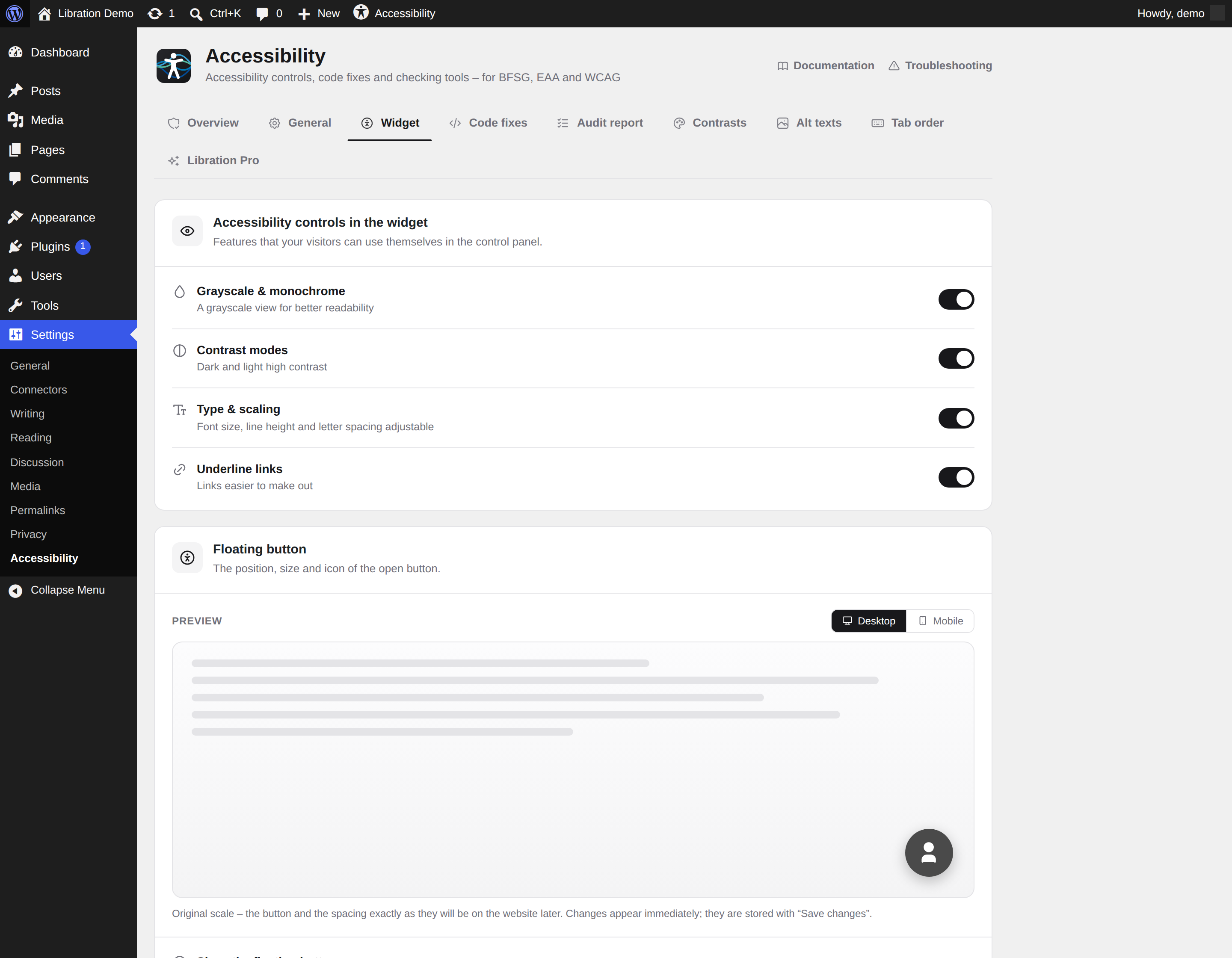This screenshot has height=958, width=1232.
Task: Click the Users person icon
Action: (x=16, y=276)
